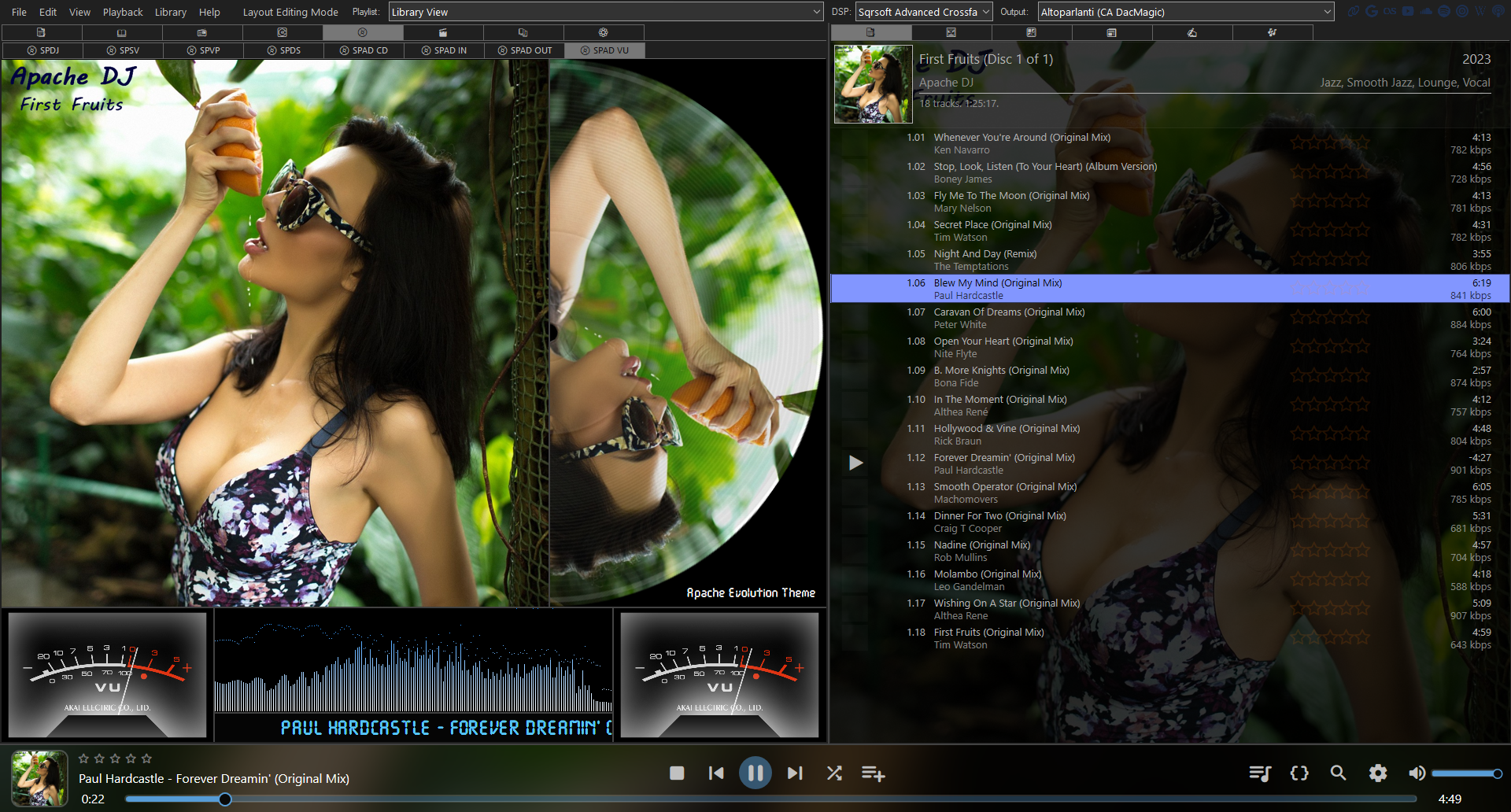
Task: Stop playback with the stop button
Action: (677, 773)
